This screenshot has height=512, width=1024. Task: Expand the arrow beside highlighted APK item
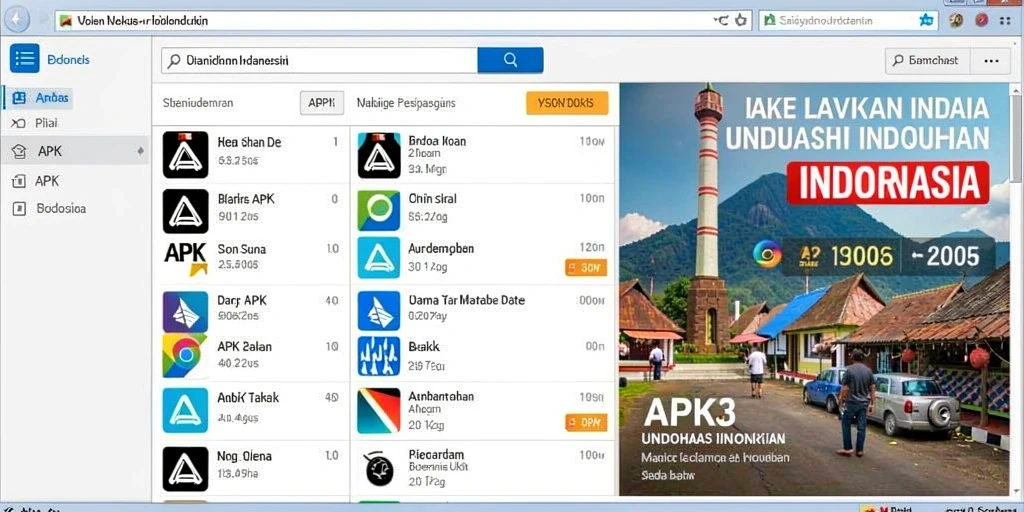point(140,151)
